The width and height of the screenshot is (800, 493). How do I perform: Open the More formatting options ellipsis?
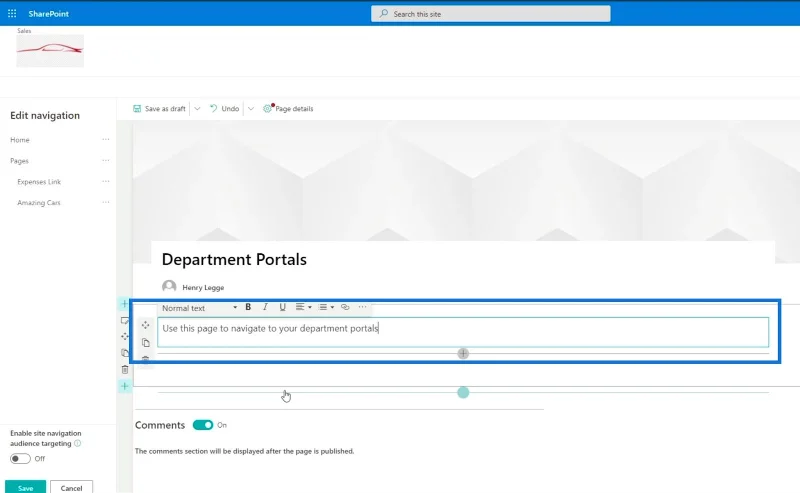pyautogui.click(x=362, y=307)
